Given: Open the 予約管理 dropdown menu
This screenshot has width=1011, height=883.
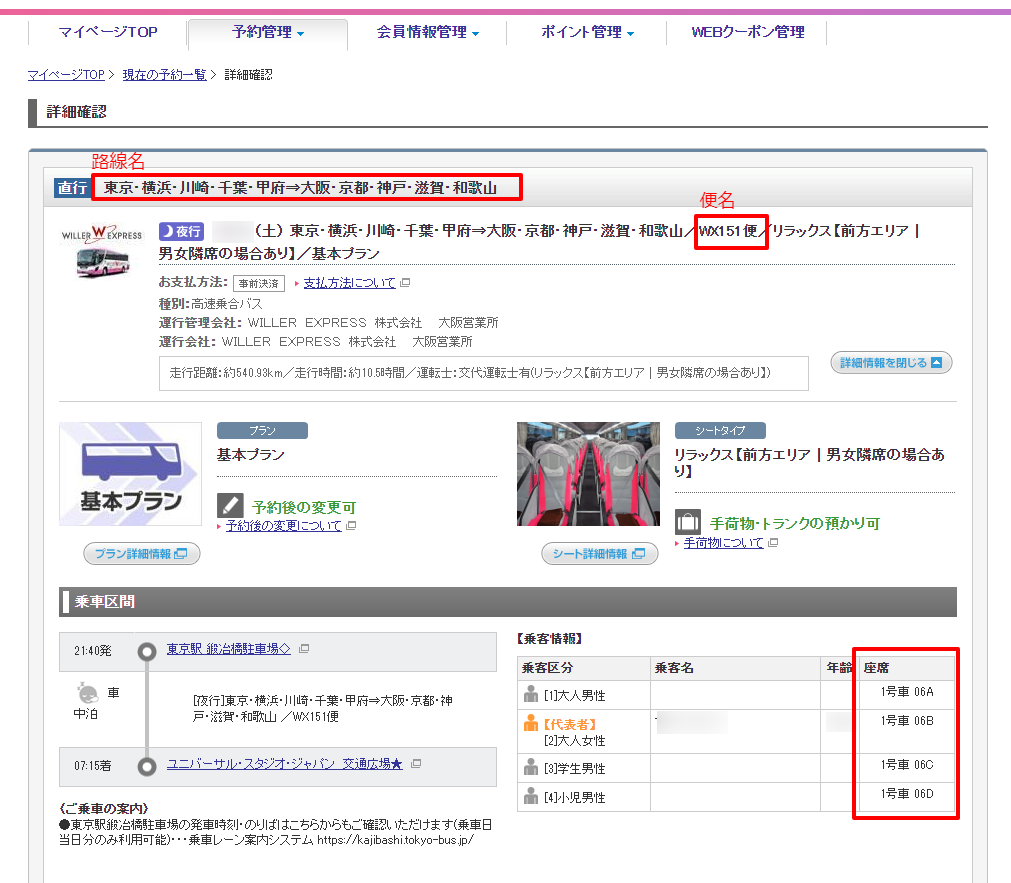Looking at the screenshot, I should pos(268,32).
